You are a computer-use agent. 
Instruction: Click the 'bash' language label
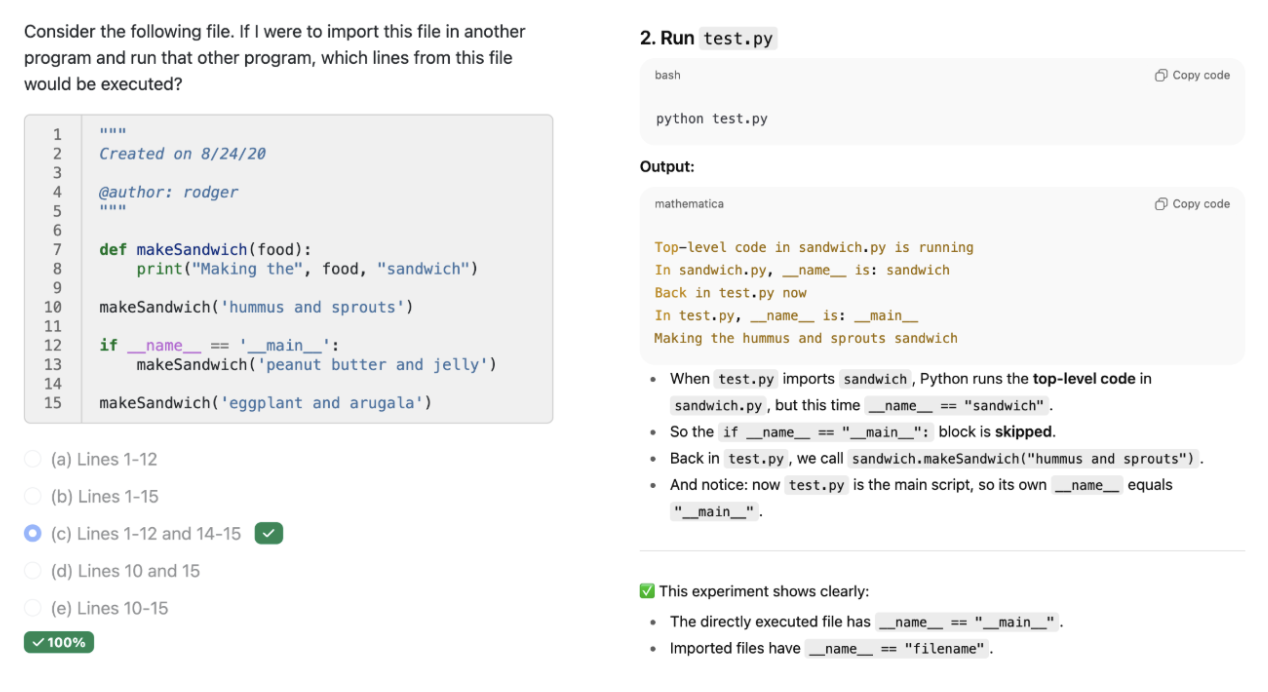click(x=667, y=75)
